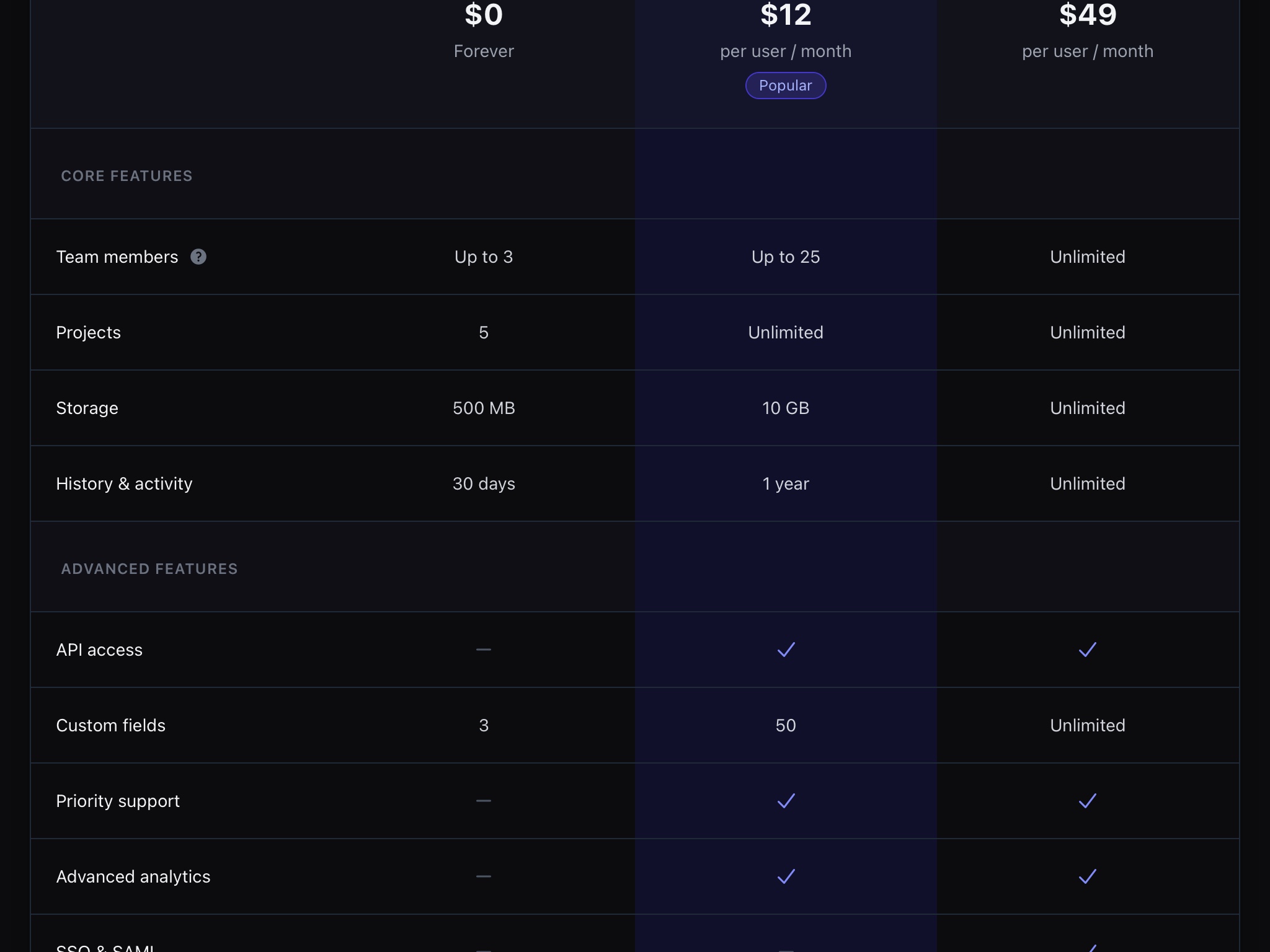This screenshot has width=1270, height=952.
Task: Click the Priority support checkmark in Enterprise column
Action: pyautogui.click(x=1087, y=801)
